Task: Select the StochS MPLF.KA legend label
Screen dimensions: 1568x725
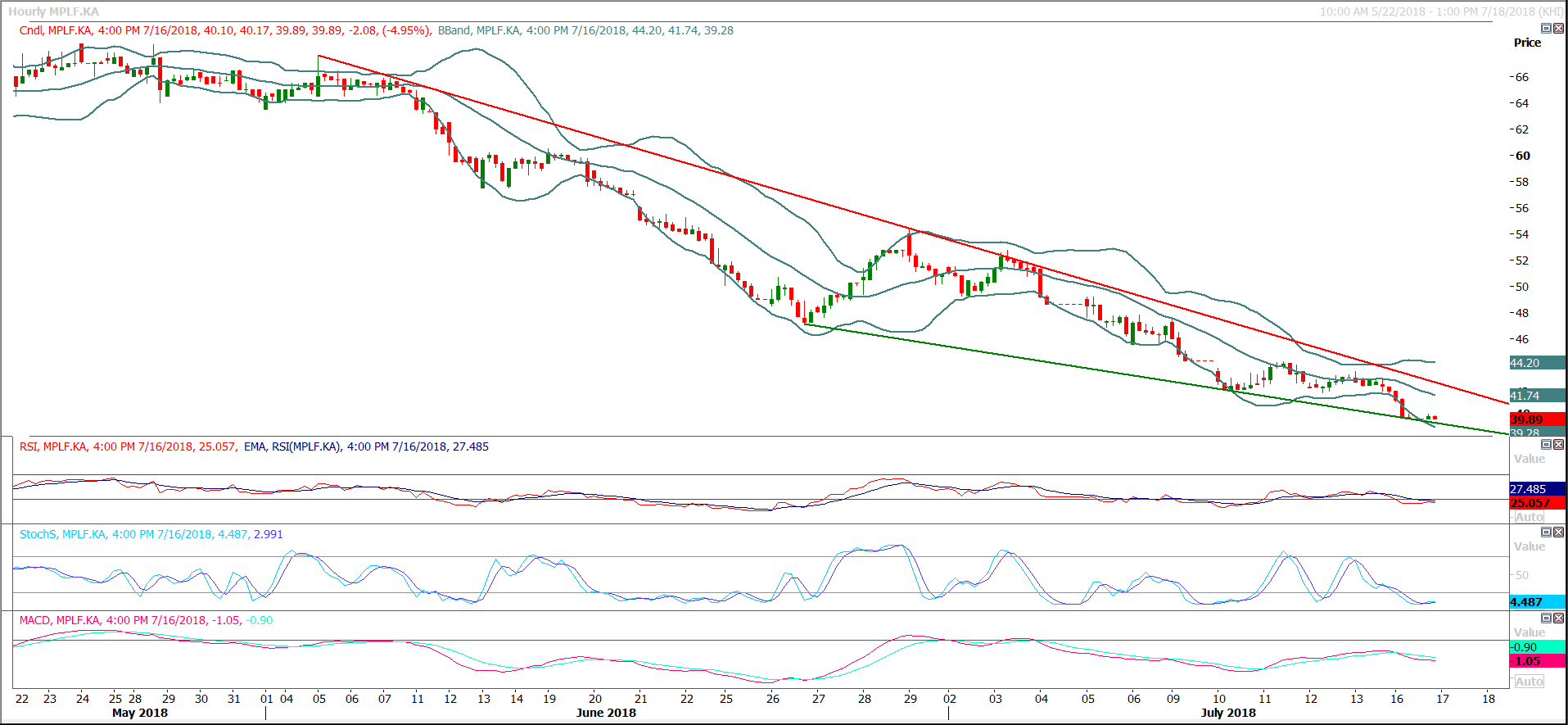Action: pyautogui.click(x=151, y=534)
